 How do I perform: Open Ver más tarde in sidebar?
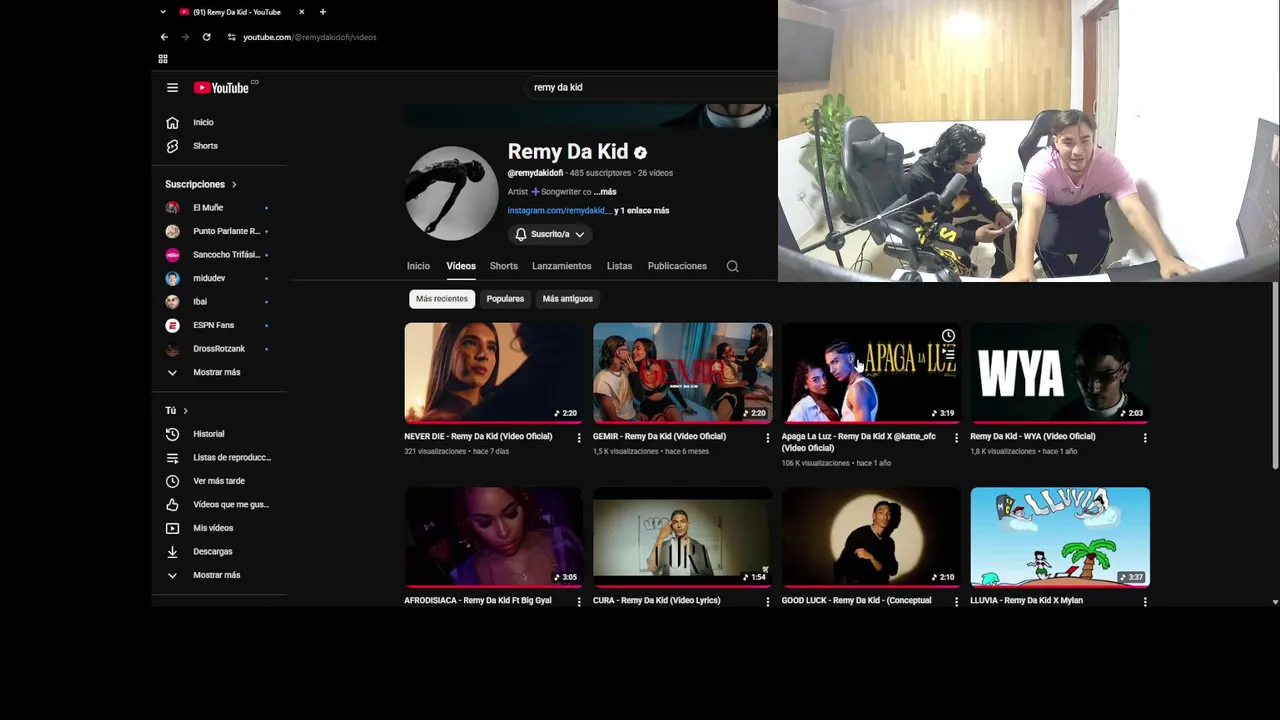[x=219, y=481]
